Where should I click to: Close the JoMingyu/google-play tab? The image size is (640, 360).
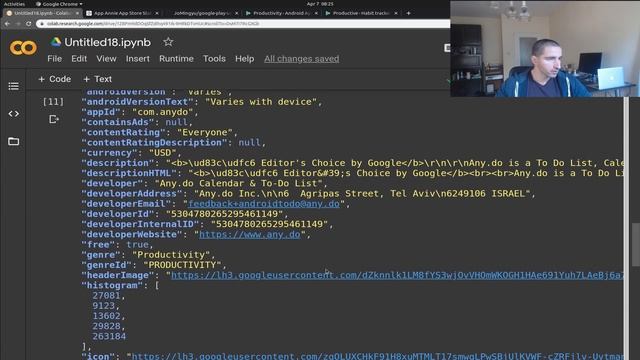click(236, 13)
